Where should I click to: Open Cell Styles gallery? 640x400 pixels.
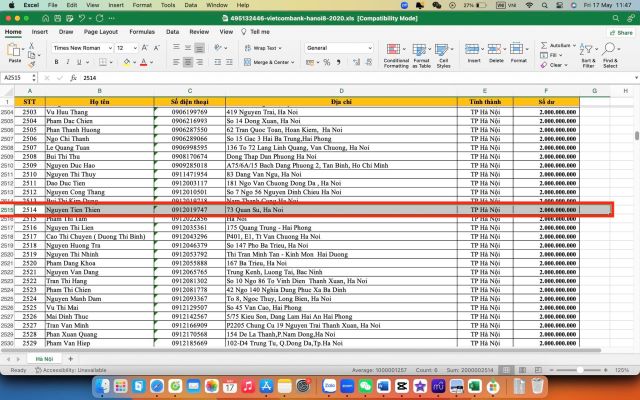[x=444, y=53]
